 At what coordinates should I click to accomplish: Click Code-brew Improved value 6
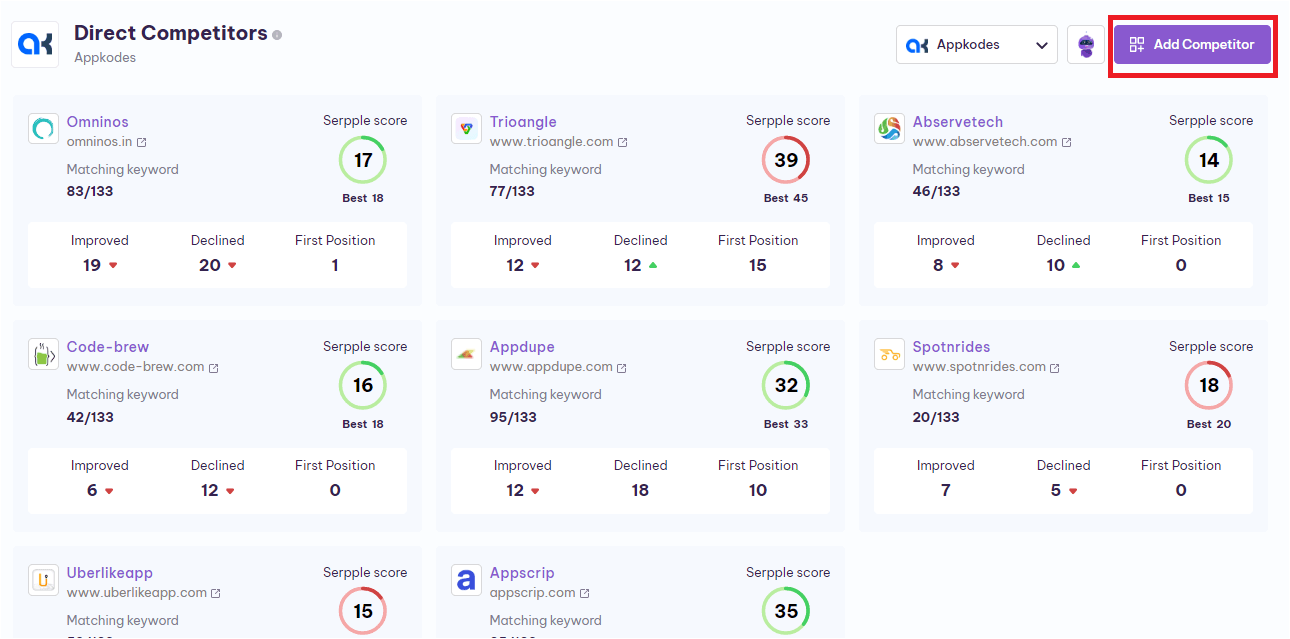click(92, 490)
